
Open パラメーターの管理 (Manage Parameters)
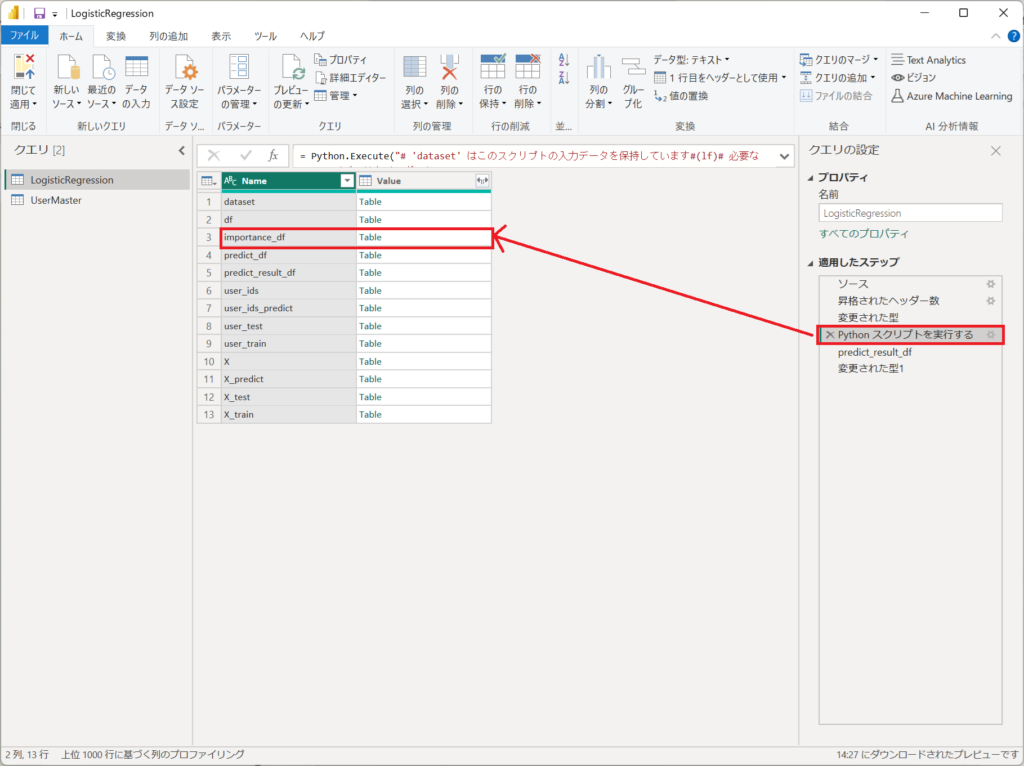click(239, 82)
